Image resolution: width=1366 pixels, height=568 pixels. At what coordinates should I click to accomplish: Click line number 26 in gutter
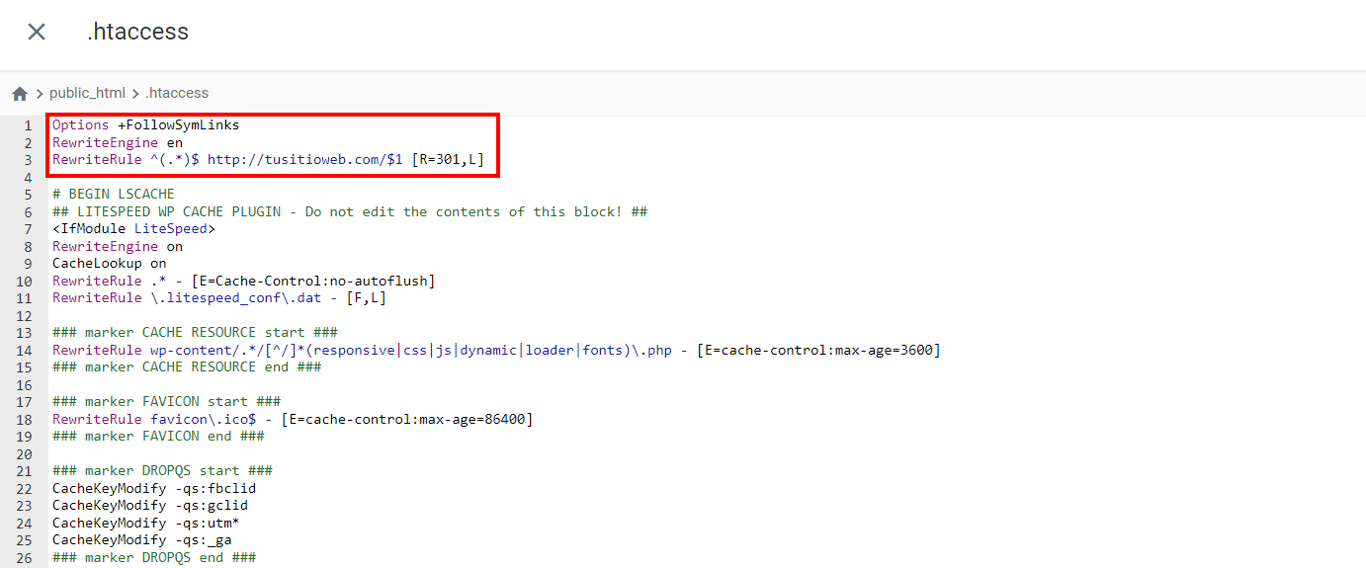click(26, 557)
